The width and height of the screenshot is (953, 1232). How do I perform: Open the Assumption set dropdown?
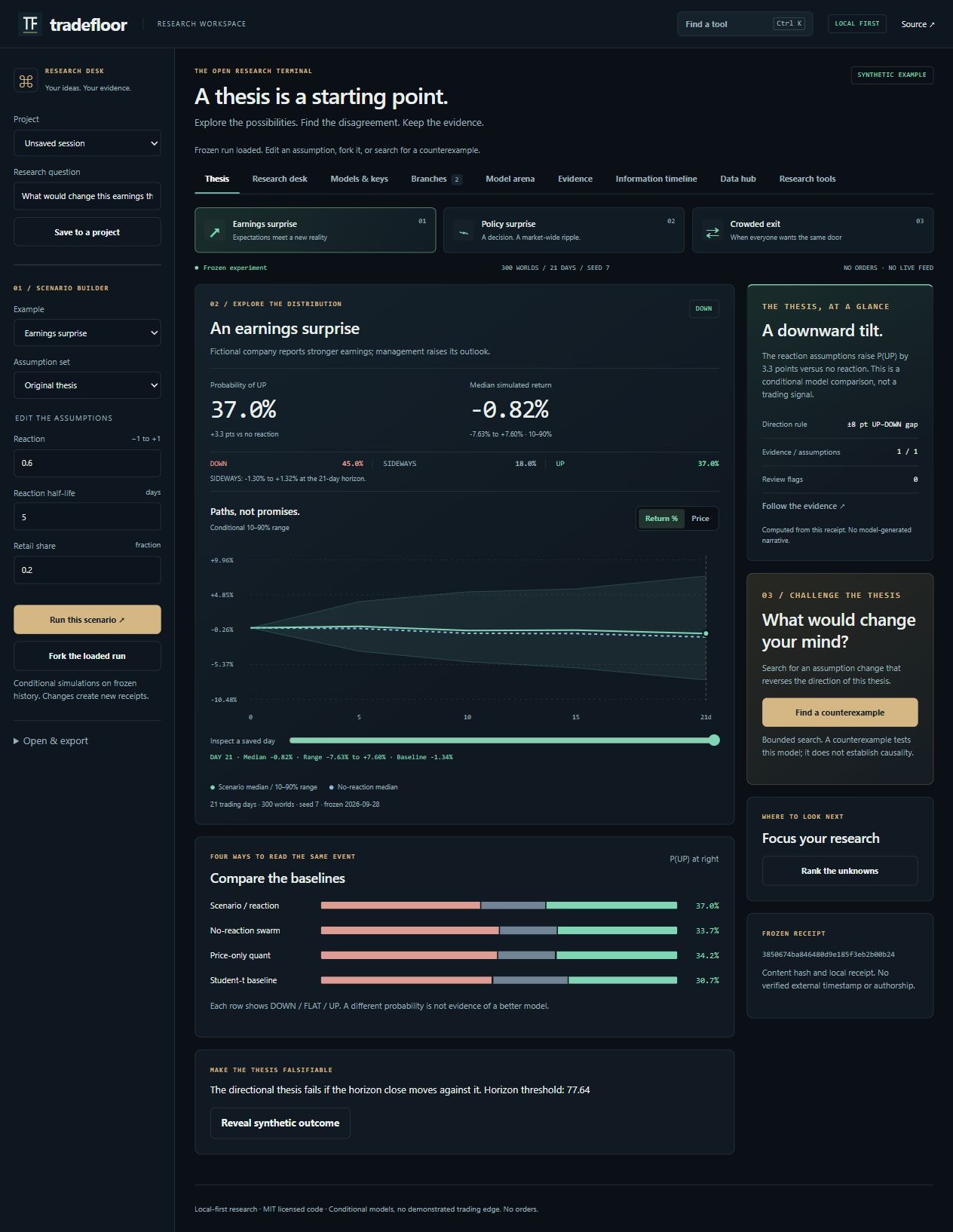coord(87,385)
